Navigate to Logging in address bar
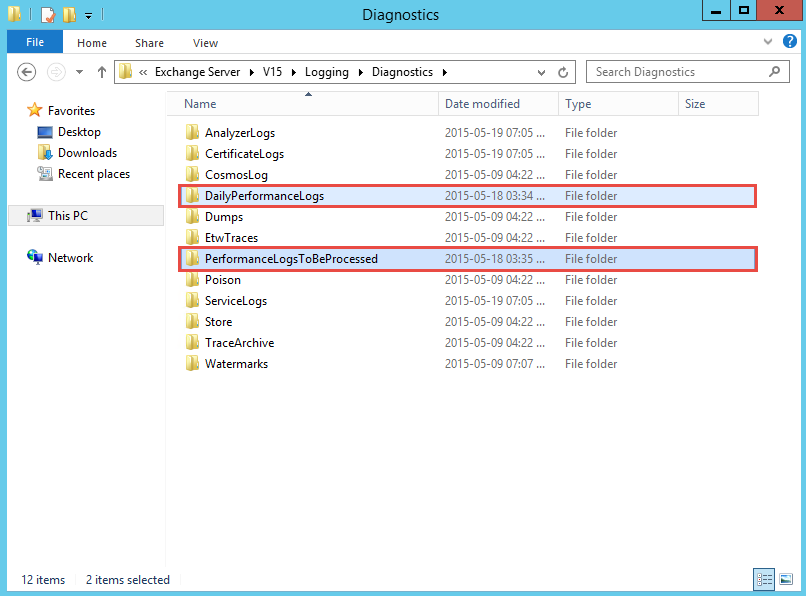The height and width of the screenshot is (596, 806). [327, 72]
